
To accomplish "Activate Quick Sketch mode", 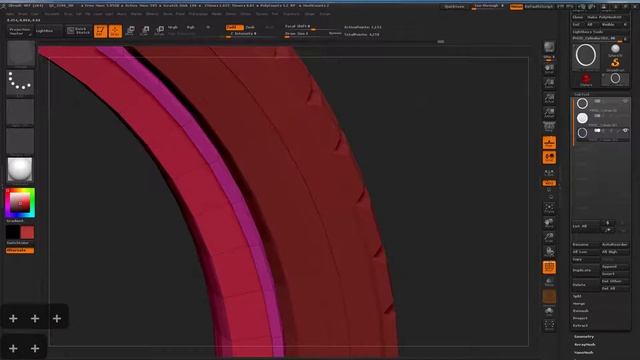I will click(78, 31).
